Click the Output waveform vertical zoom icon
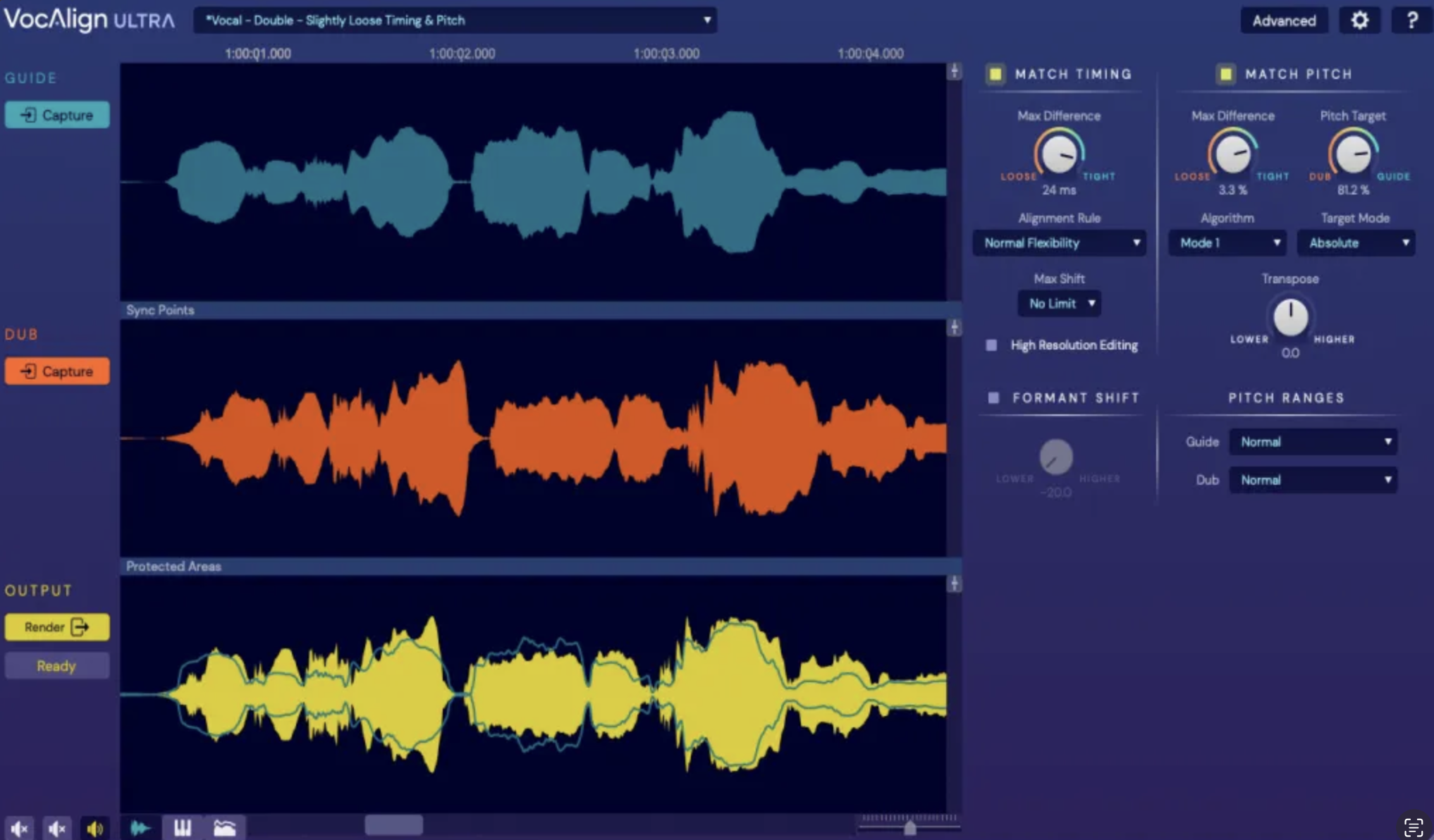This screenshot has height=840, width=1434. click(x=954, y=583)
